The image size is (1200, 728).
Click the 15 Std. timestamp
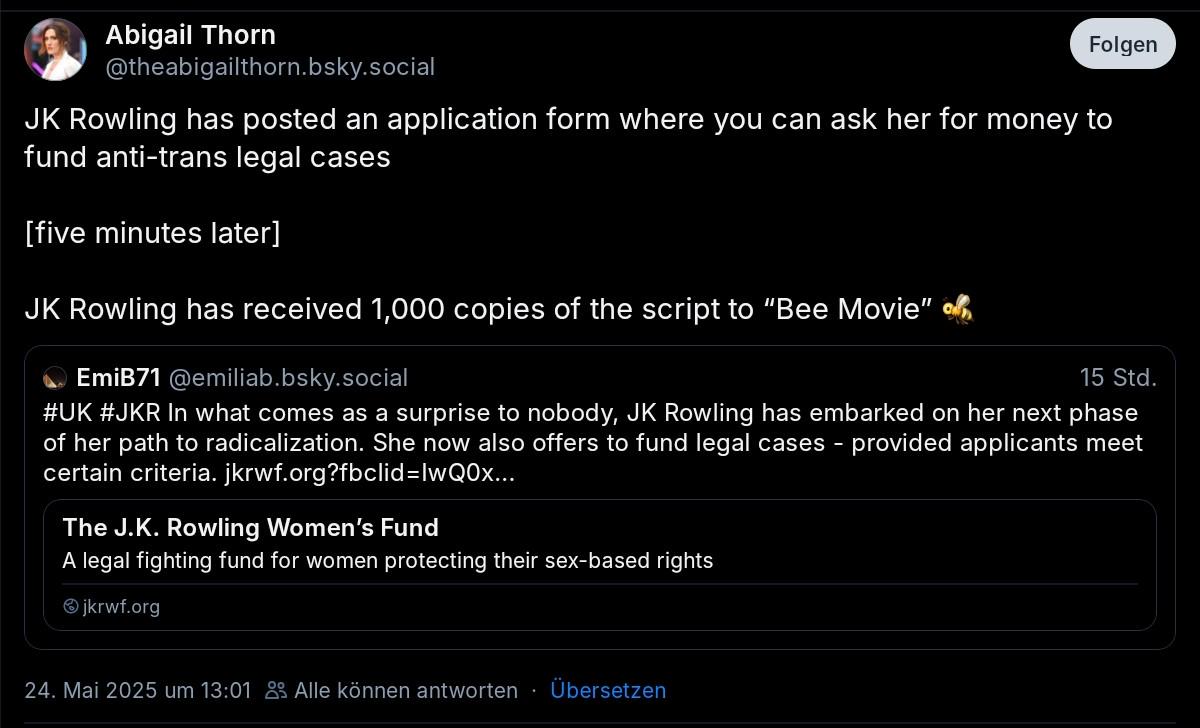coord(1117,378)
